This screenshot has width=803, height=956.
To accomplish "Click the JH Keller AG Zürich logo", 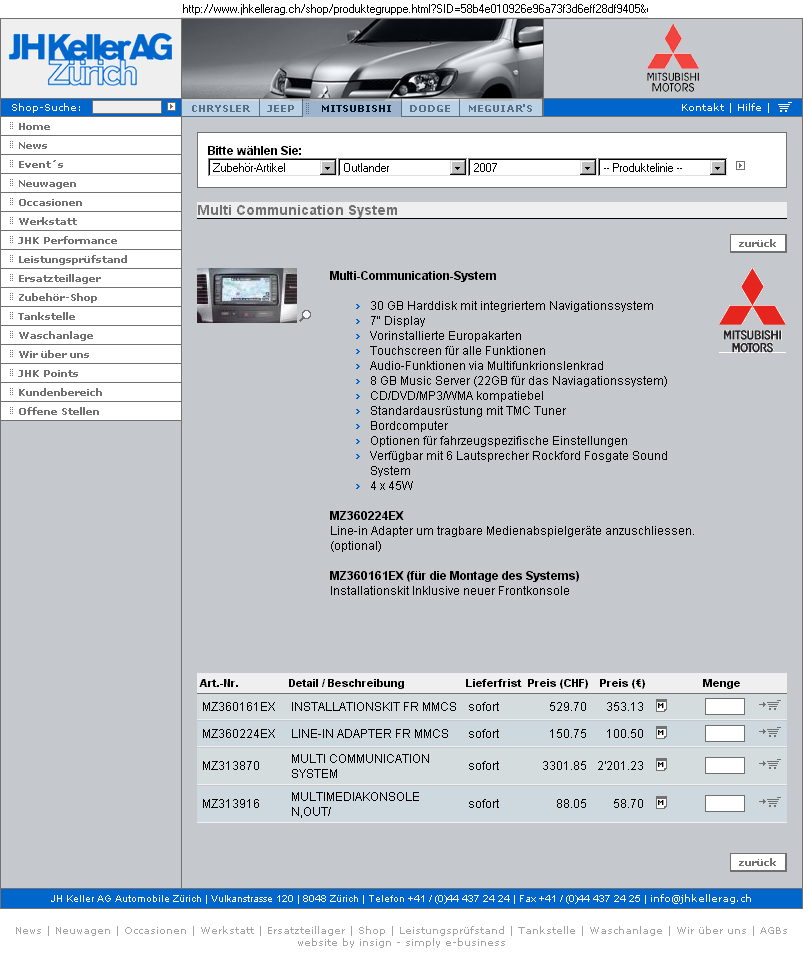I will (x=91, y=58).
